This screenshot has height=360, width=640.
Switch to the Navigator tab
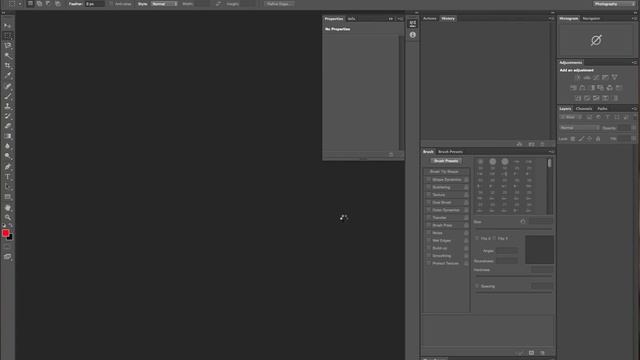click(591, 18)
